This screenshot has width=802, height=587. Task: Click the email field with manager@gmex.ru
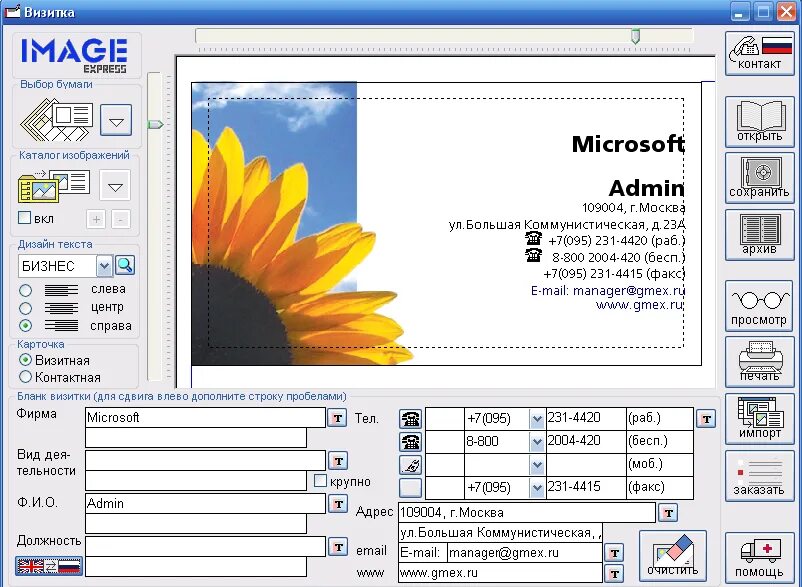(524, 553)
